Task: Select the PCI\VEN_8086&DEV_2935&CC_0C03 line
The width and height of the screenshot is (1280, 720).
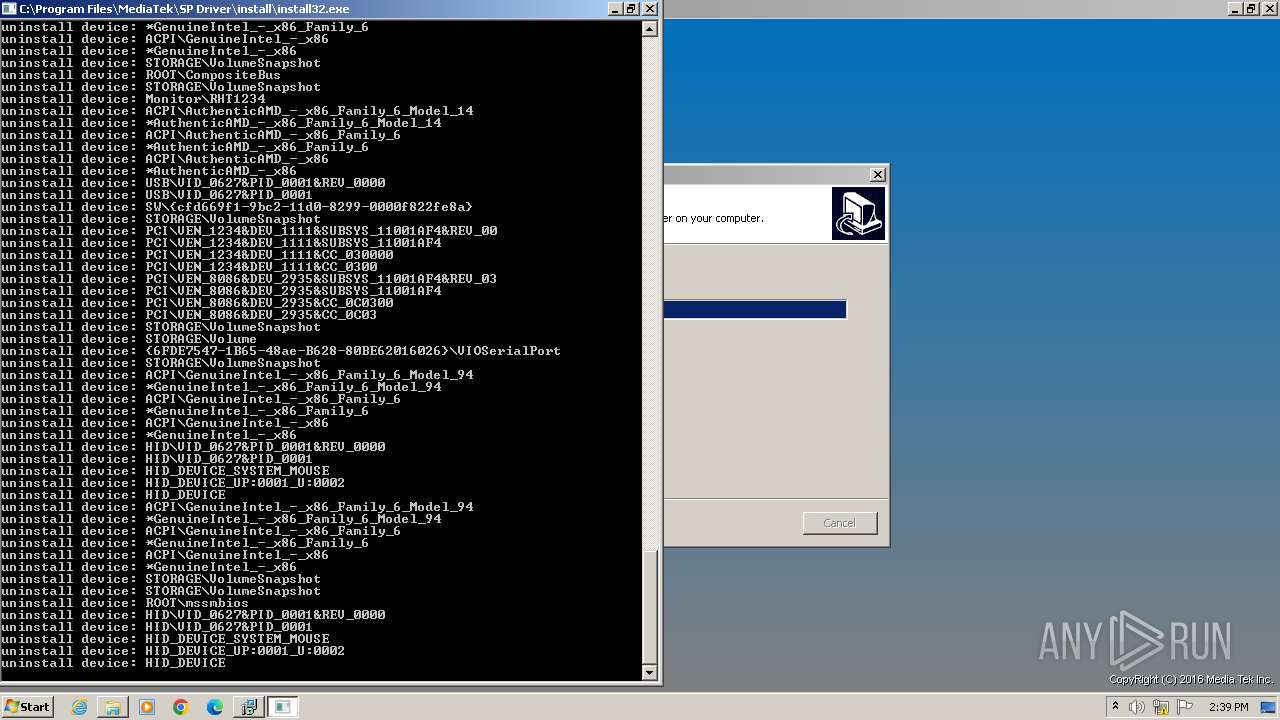Action: click(x=189, y=315)
